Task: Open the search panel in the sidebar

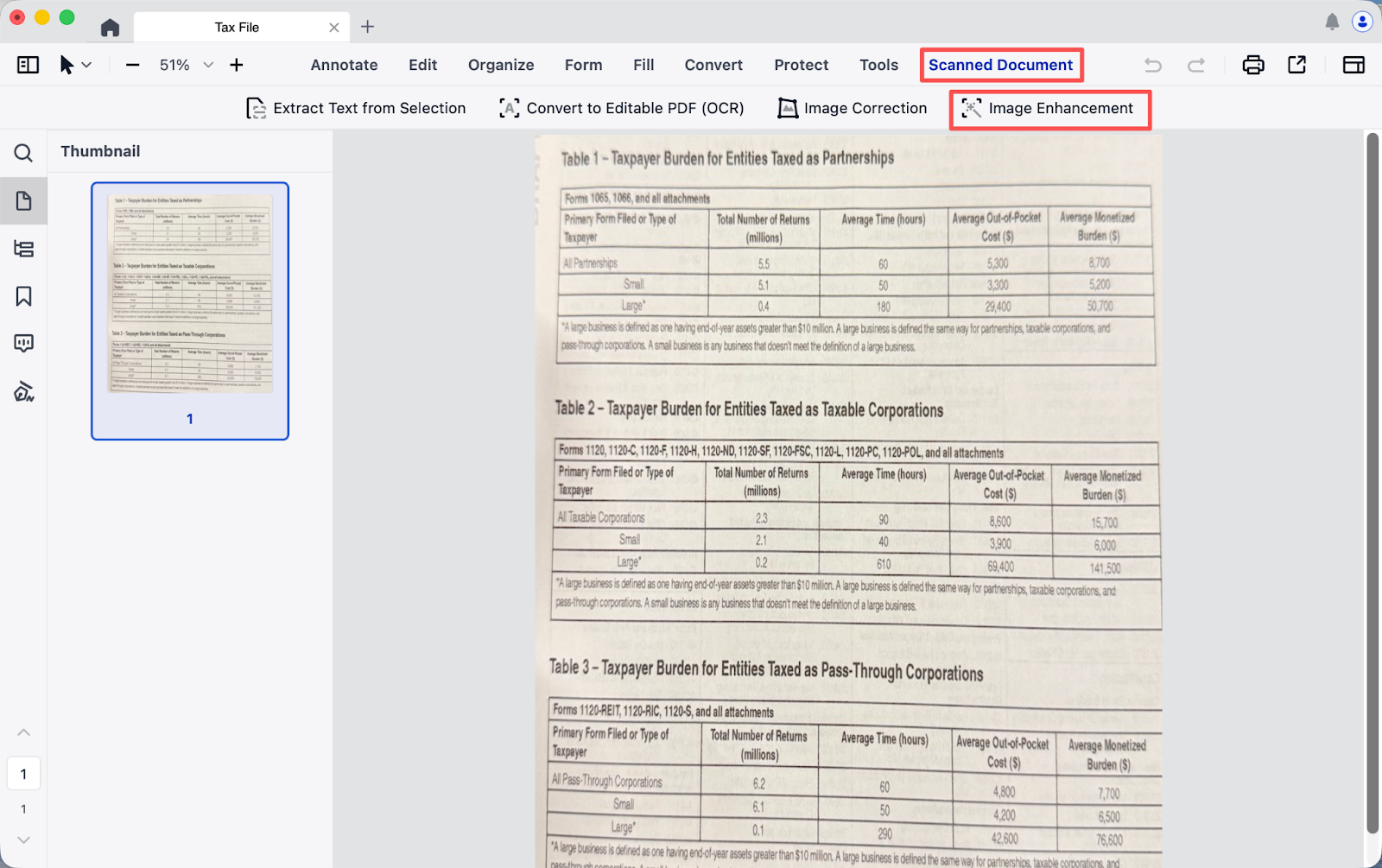Action: click(x=23, y=154)
